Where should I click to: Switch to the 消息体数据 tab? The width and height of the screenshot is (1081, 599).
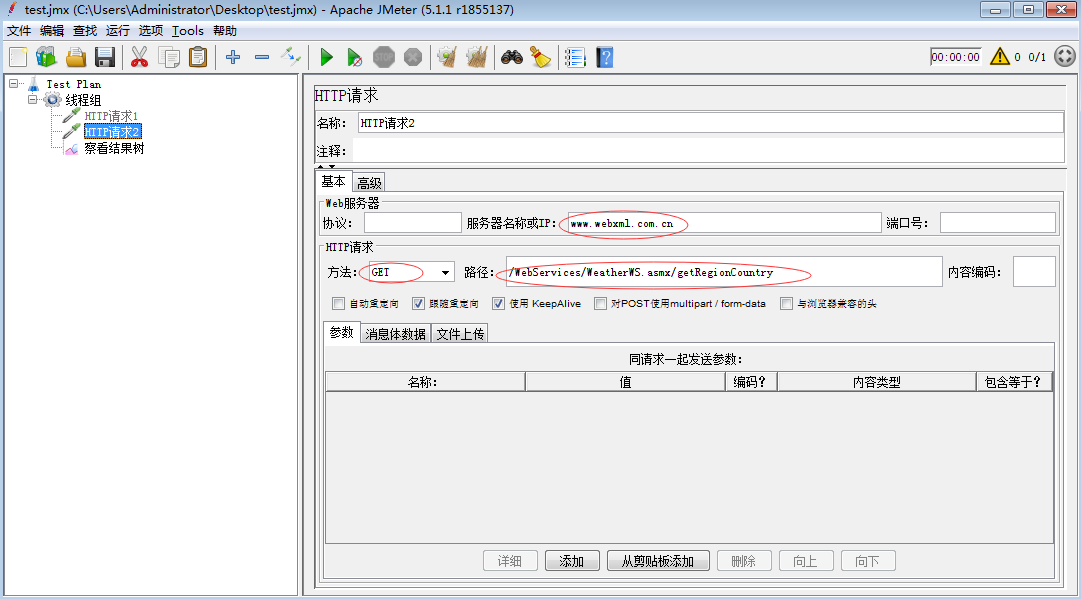pyautogui.click(x=396, y=334)
